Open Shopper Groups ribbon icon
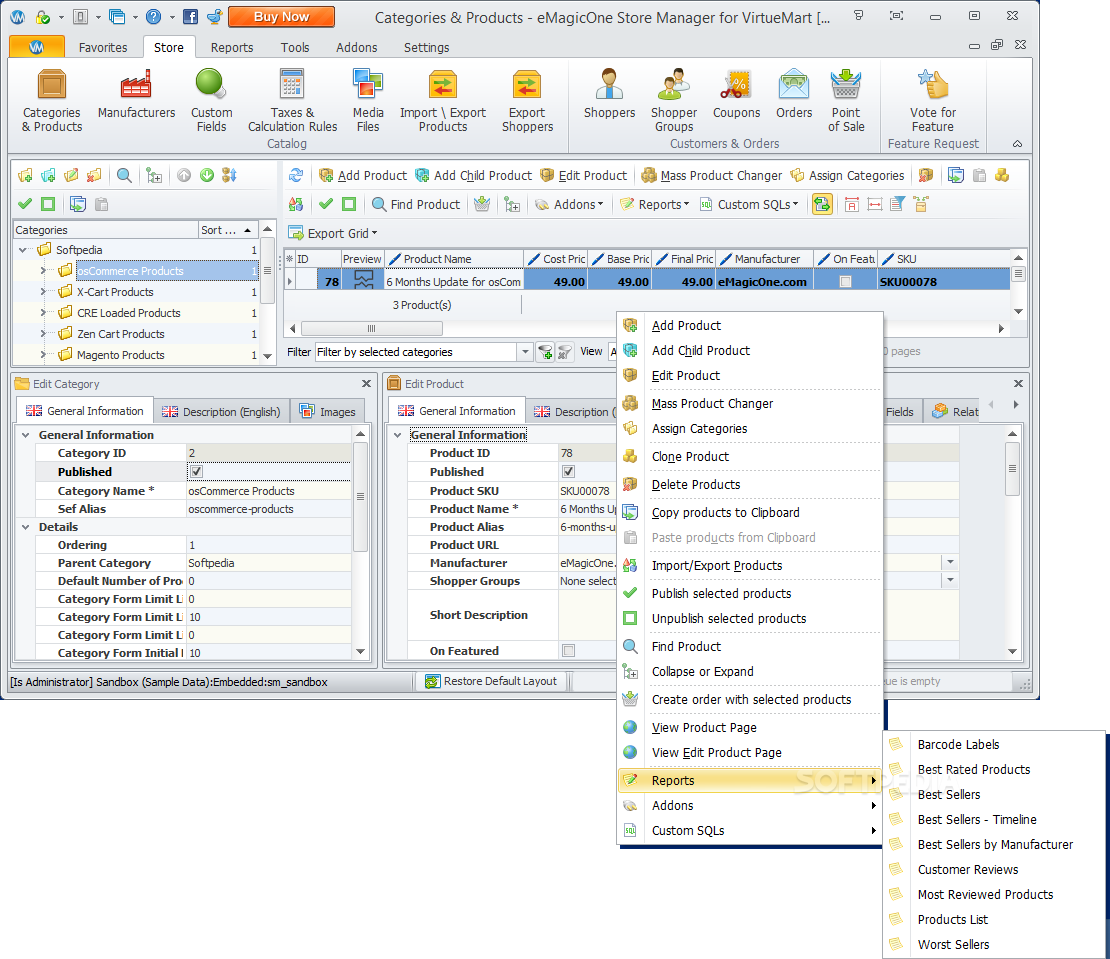The height and width of the screenshot is (959, 1110). (x=674, y=101)
